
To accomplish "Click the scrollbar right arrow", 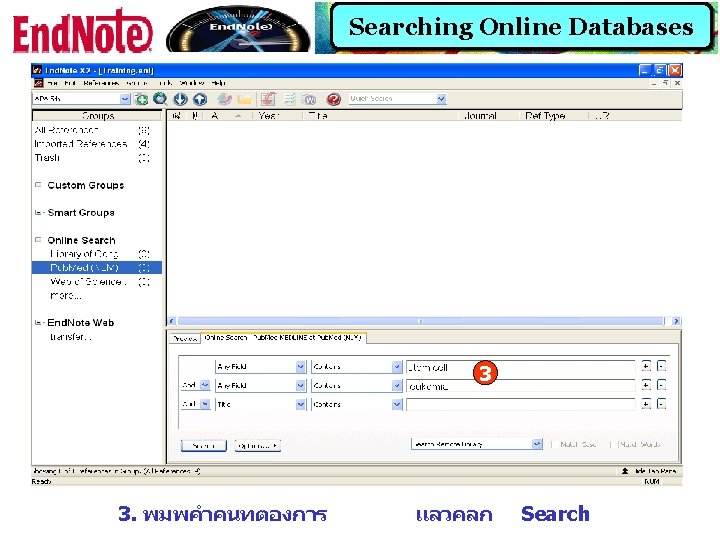I will point(676,321).
